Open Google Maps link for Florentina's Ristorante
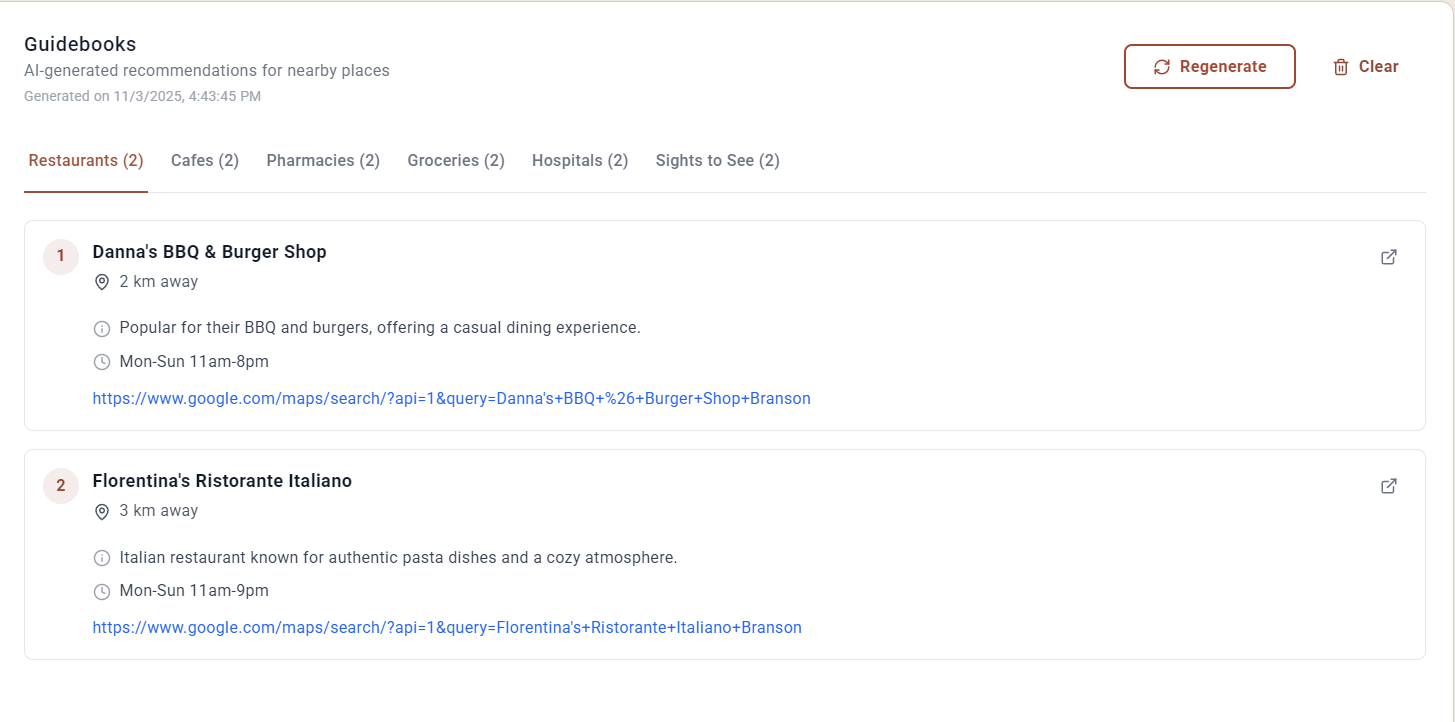Viewport: 1455px width, 722px height. (447, 628)
